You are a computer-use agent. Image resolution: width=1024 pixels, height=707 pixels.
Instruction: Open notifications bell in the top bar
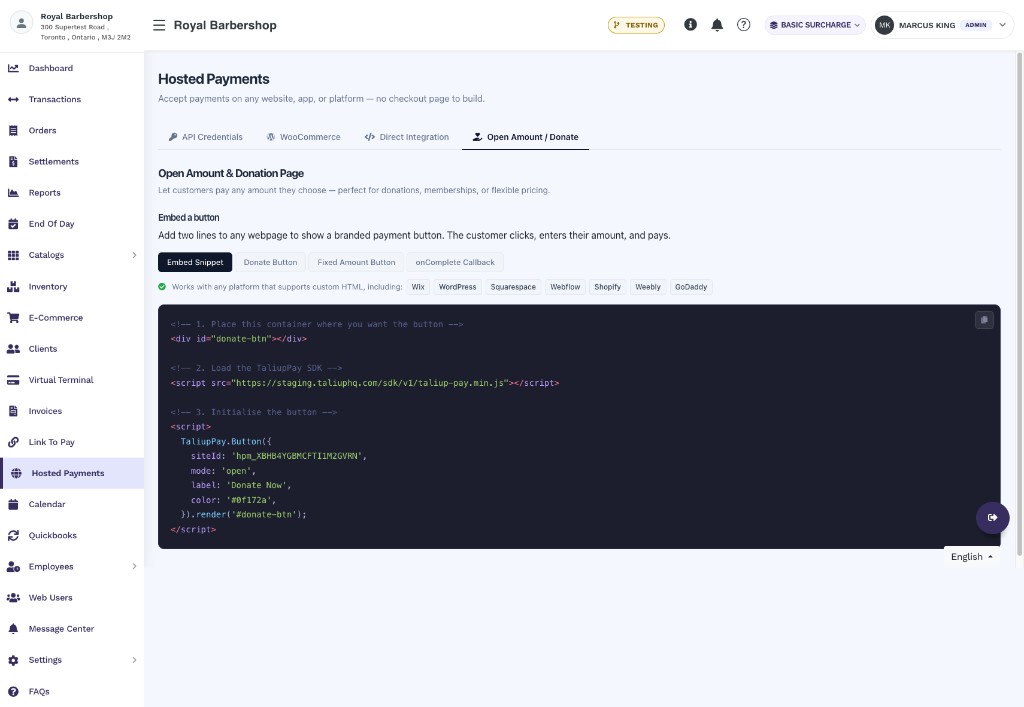click(x=717, y=25)
